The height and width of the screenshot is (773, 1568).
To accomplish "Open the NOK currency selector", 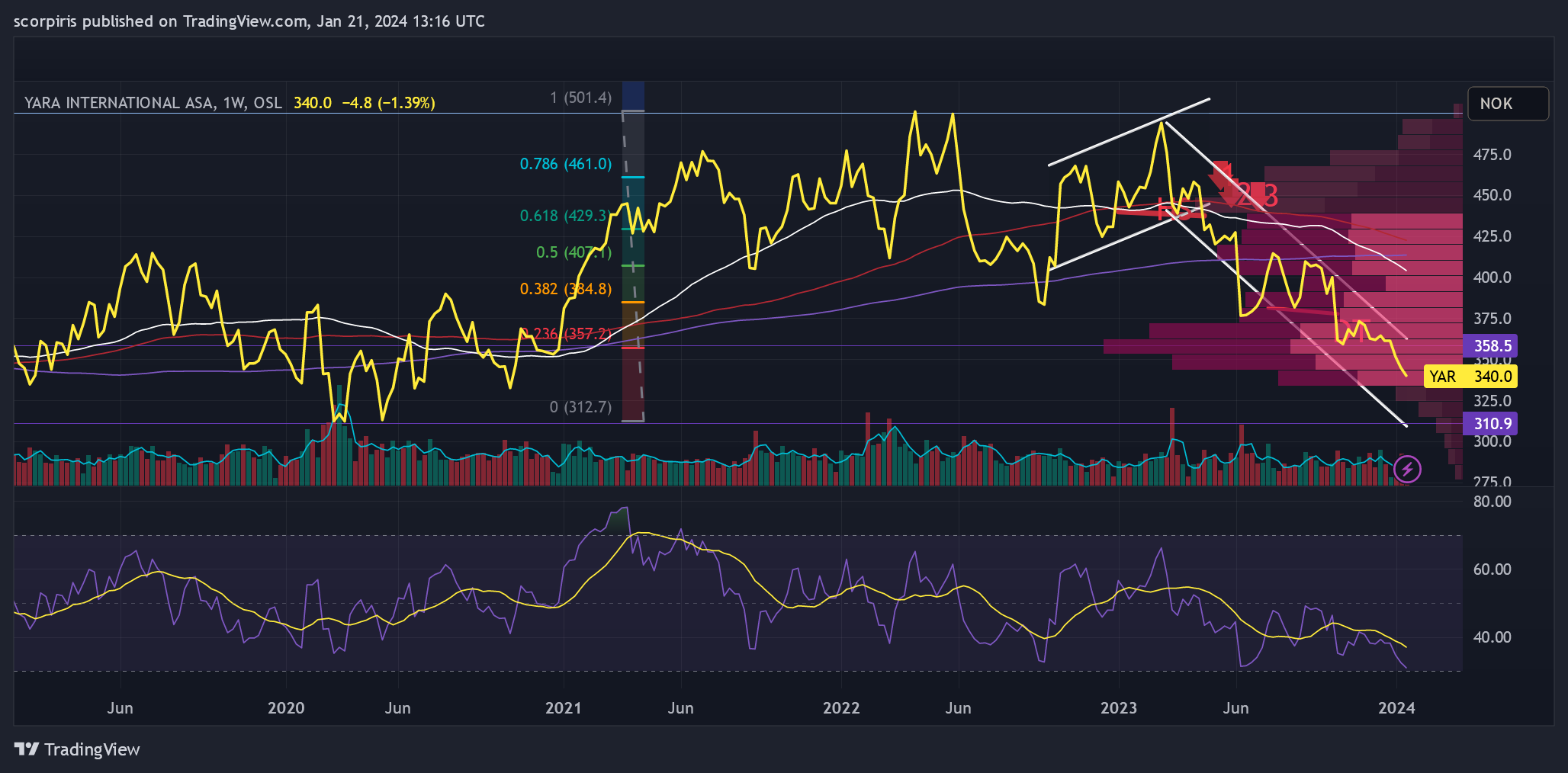I will click(1508, 104).
